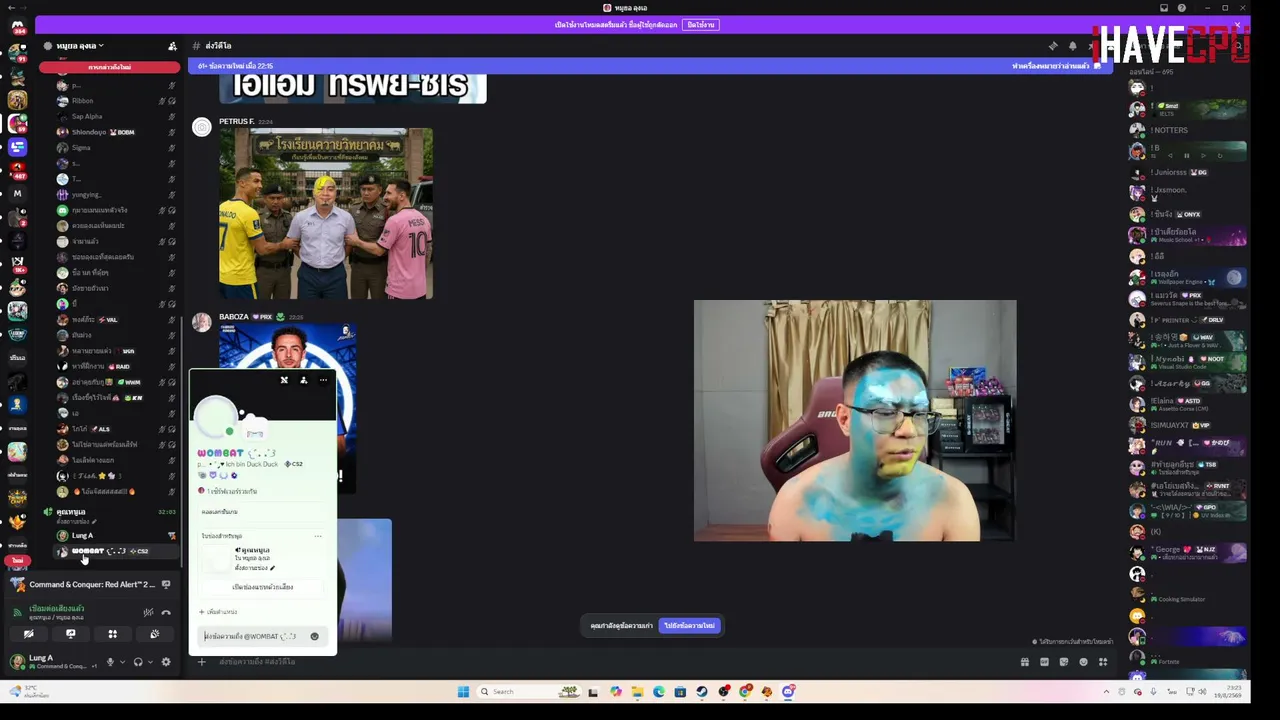The width and height of the screenshot is (1280, 720).
Task: Edit the voice channel status pencil
Action: pos(94,522)
